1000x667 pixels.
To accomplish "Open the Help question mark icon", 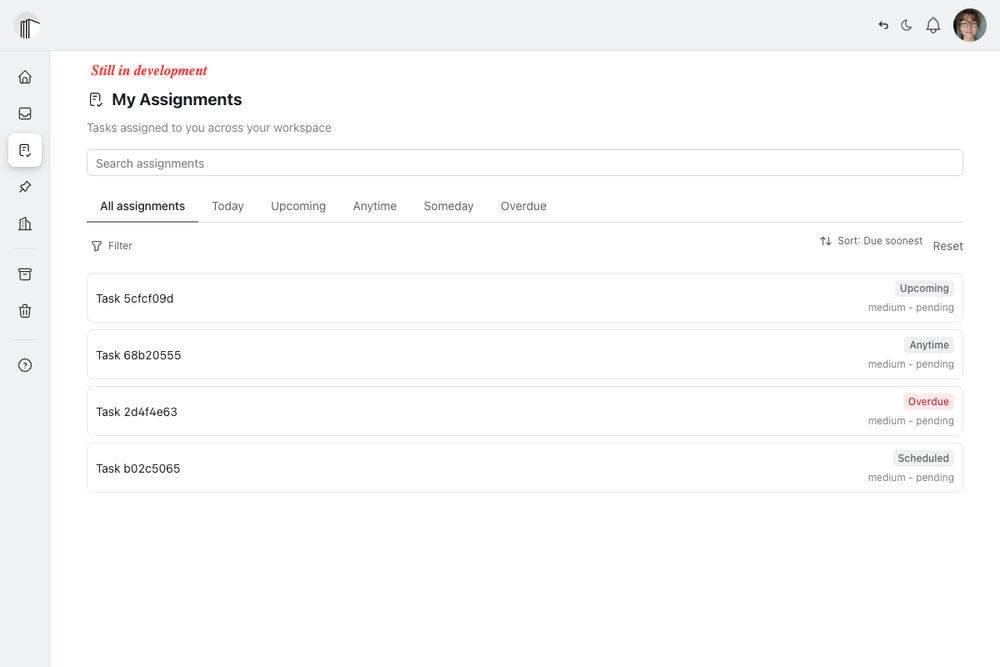I will (25, 365).
